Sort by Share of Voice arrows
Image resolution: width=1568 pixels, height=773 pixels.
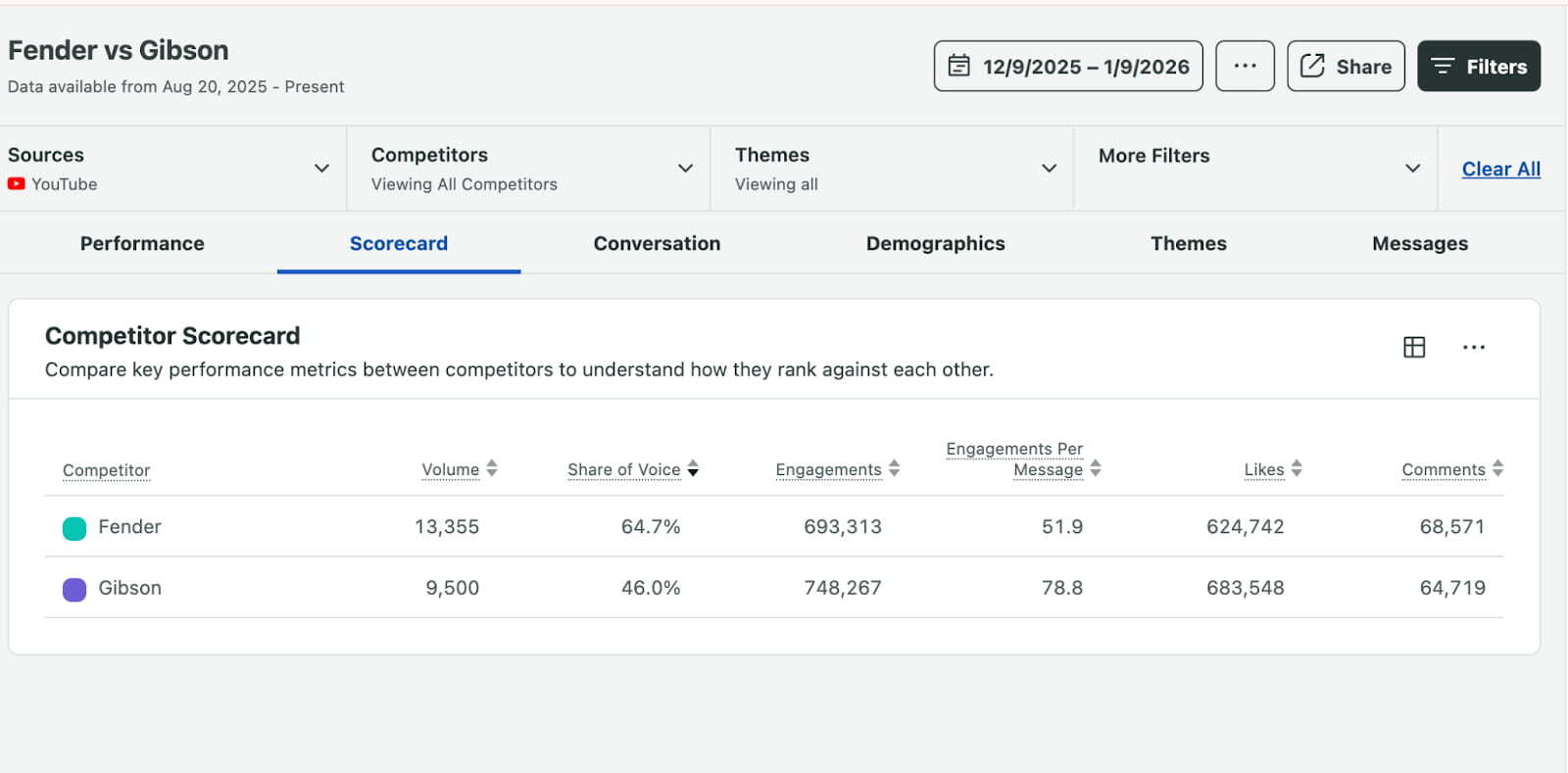[693, 468]
